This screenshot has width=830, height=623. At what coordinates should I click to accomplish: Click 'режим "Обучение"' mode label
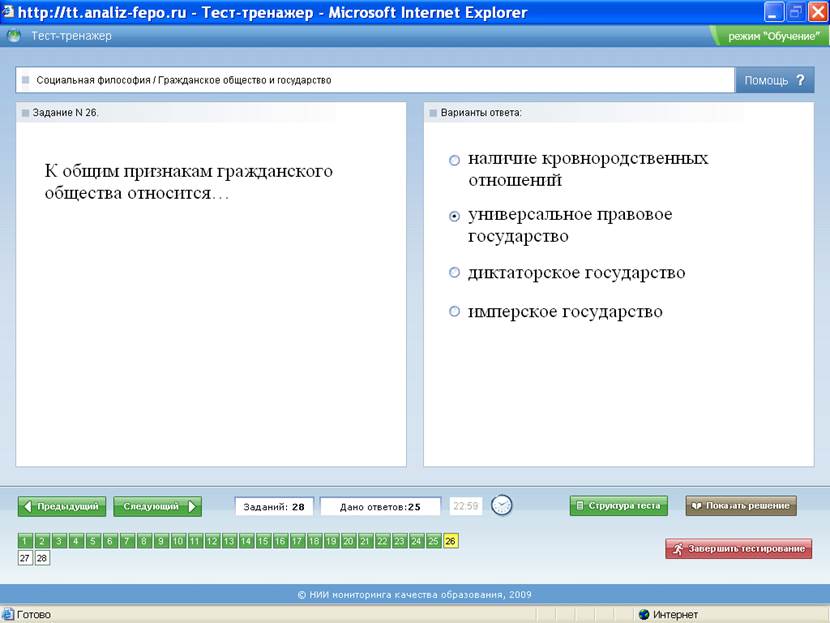[774, 37]
